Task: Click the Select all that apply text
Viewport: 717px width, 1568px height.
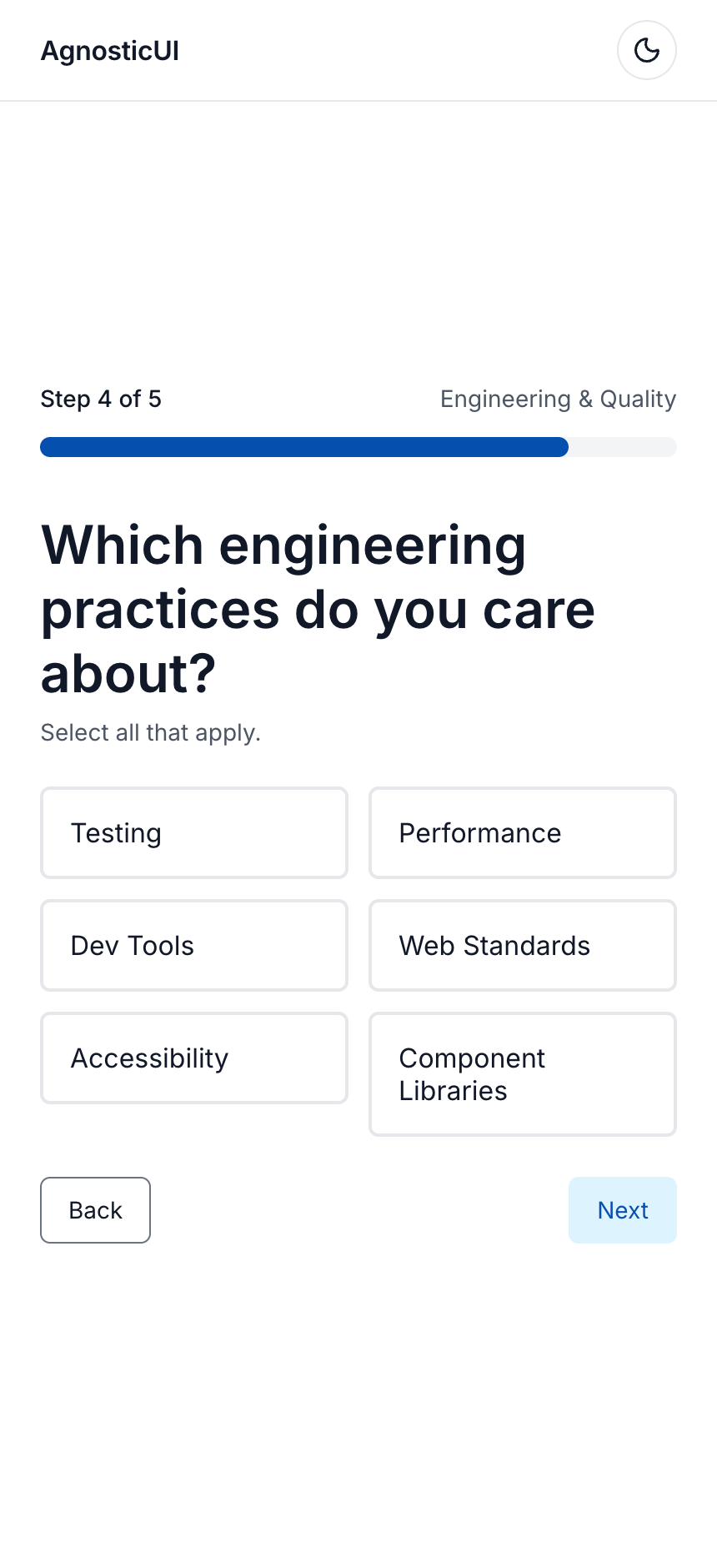Action: coord(150,732)
